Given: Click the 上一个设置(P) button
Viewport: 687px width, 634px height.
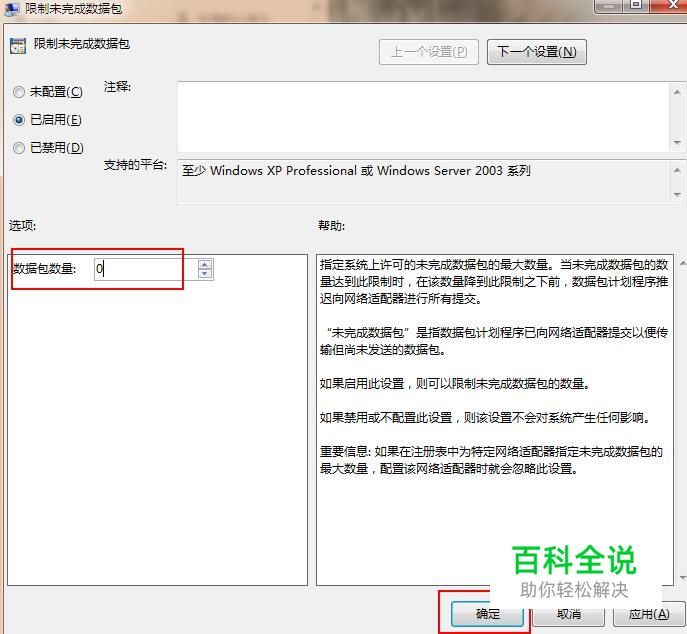Looking at the screenshot, I should coord(428,52).
